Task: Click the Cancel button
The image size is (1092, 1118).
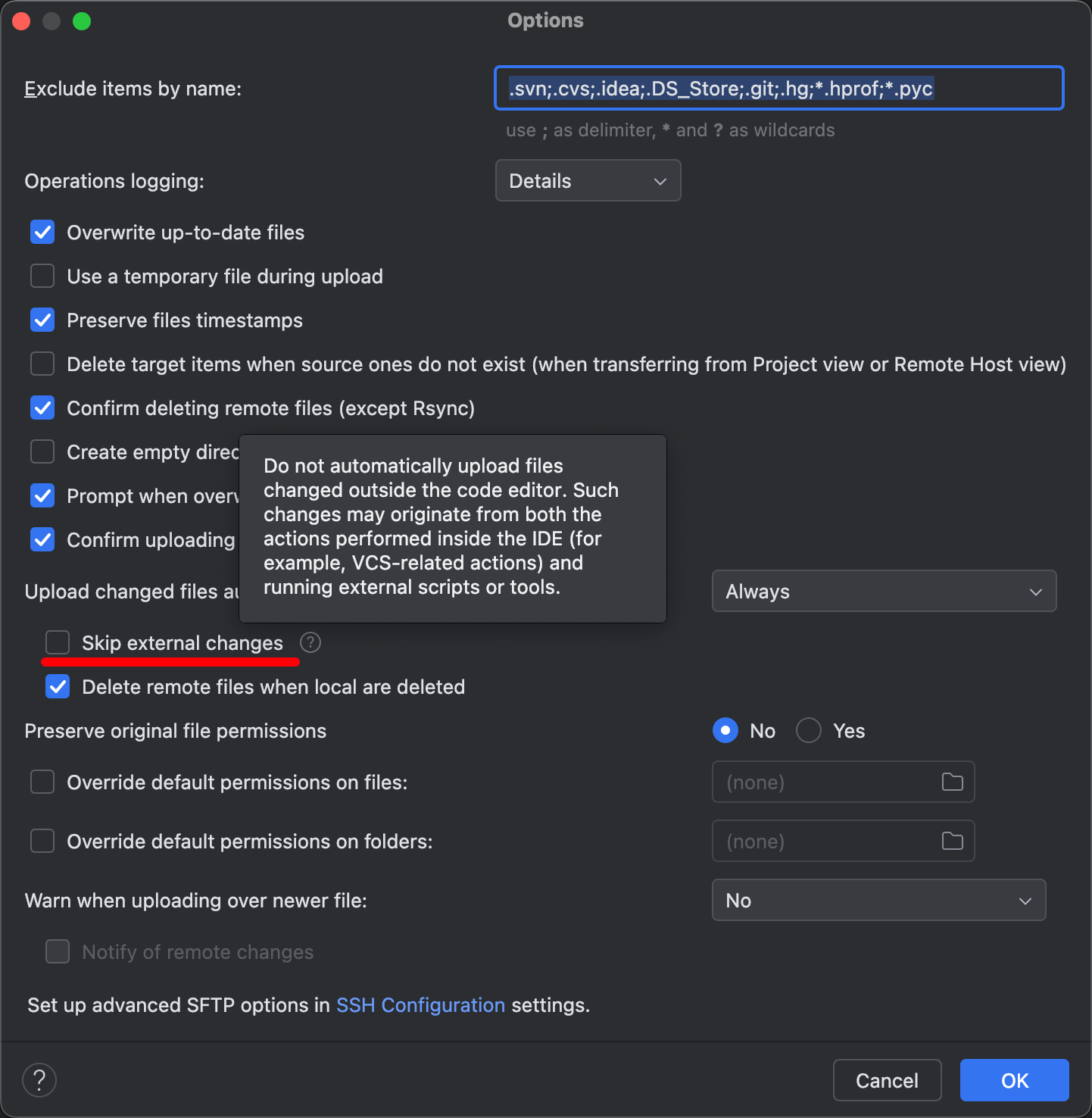Action: (x=887, y=1080)
